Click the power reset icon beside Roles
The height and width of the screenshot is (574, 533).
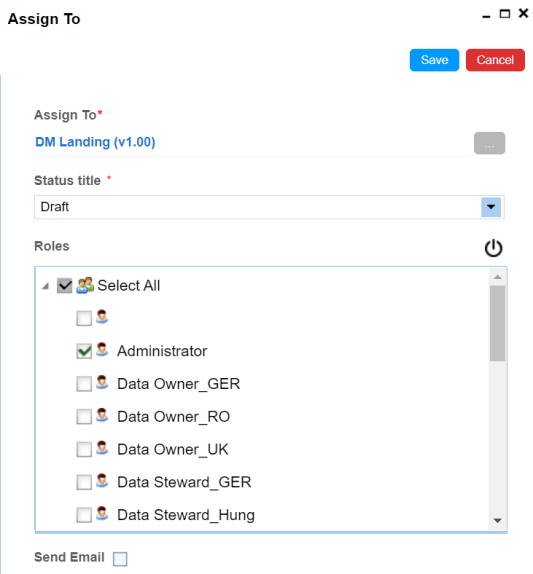tap(493, 248)
